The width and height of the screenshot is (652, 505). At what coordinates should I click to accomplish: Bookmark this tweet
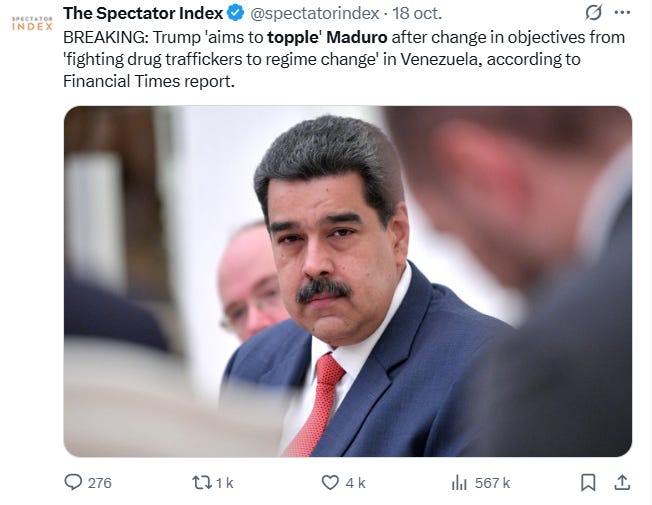coord(588,483)
